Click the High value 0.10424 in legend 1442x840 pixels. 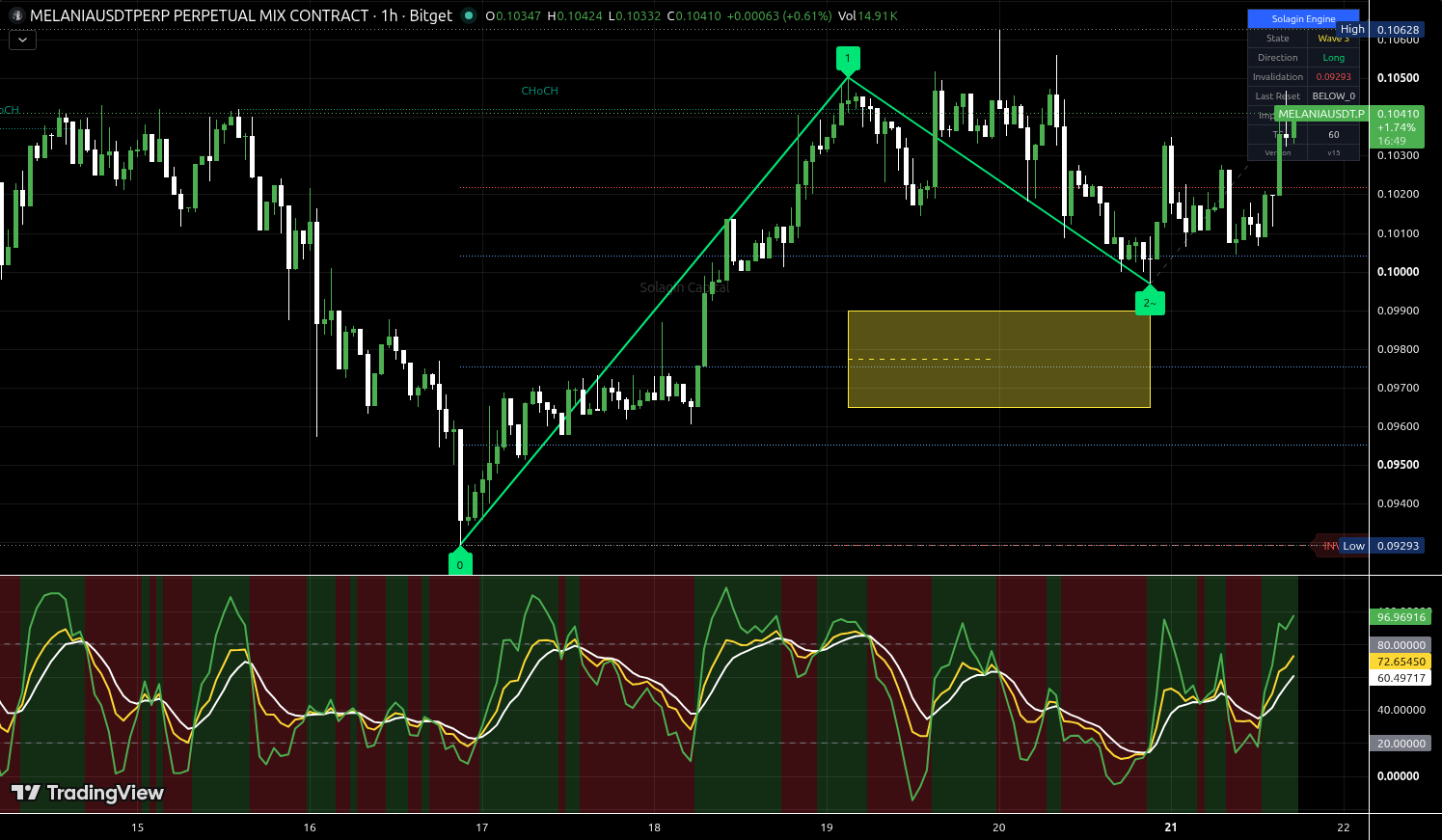point(579,16)
